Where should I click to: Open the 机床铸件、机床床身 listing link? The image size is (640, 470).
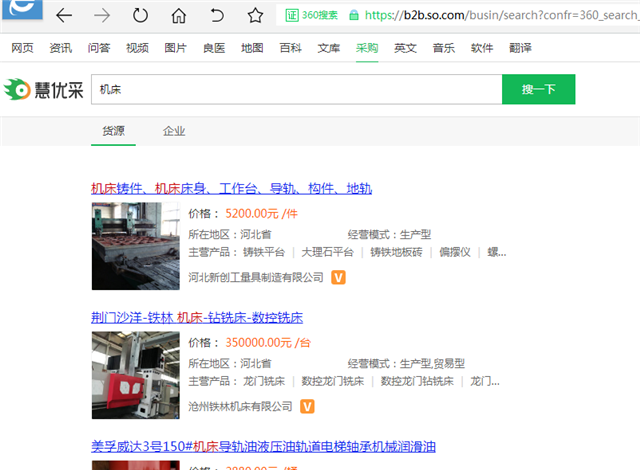[231, 188]
